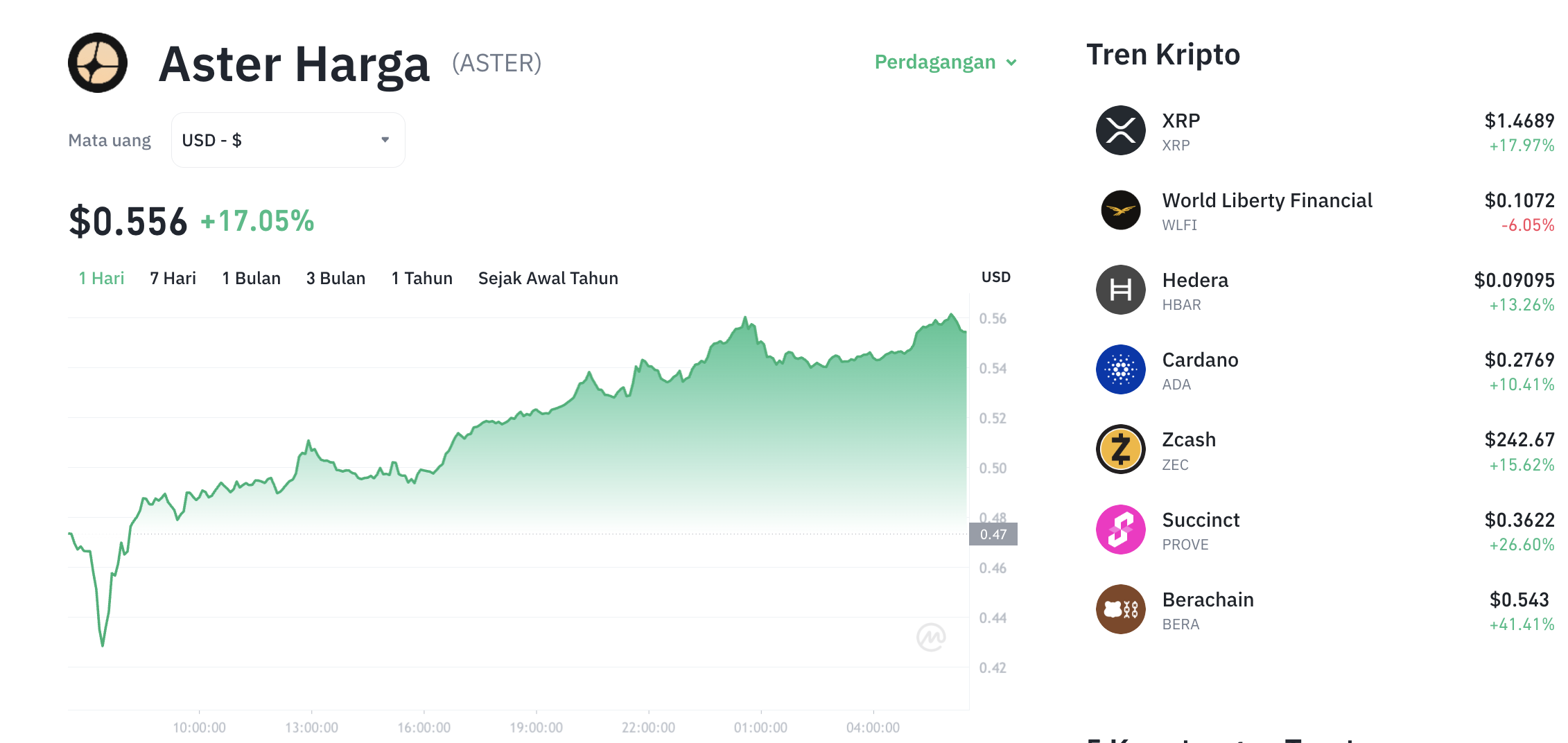The height and width of the screenshot is (743, 1568).
Task: Expand the Perdagangan dropdown
Action: [944, 62]
